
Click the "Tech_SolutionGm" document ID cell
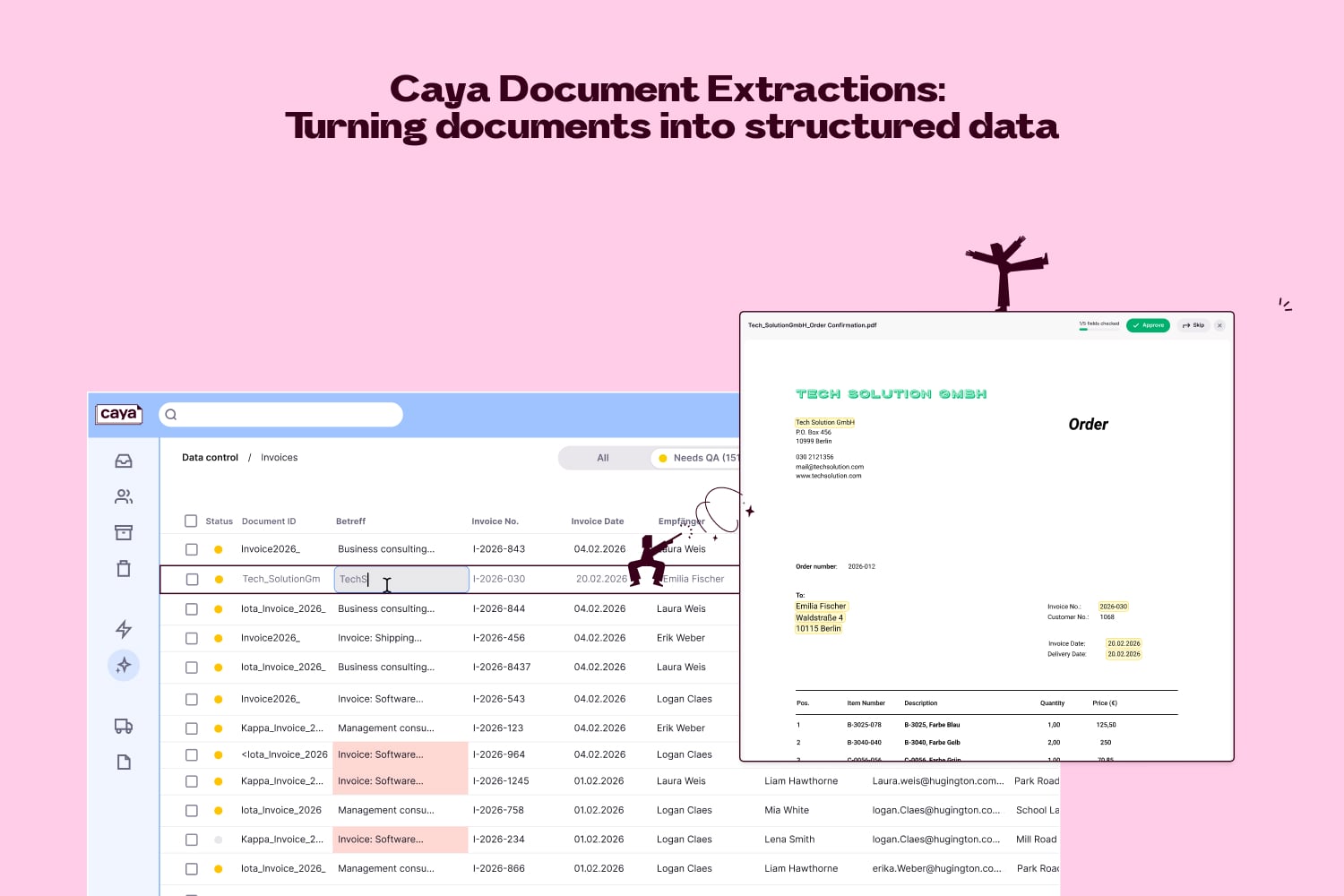click(281, 579)
